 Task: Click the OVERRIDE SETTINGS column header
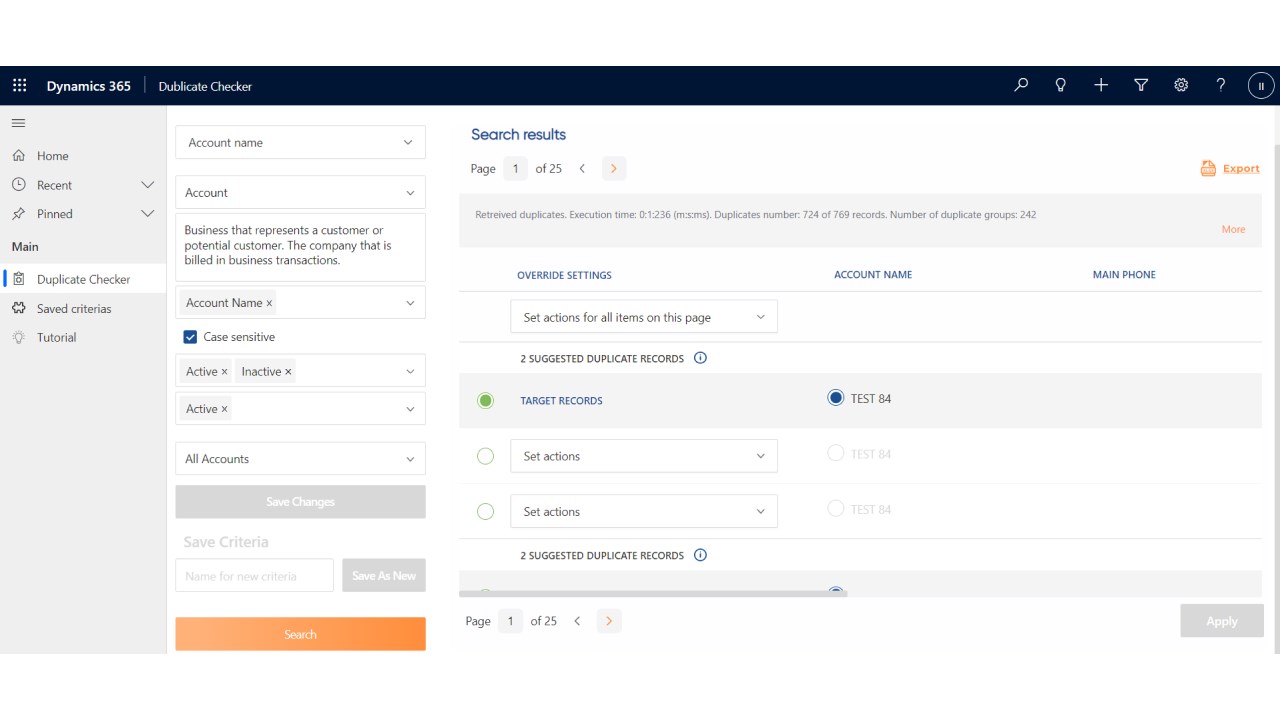coord(564,275)
